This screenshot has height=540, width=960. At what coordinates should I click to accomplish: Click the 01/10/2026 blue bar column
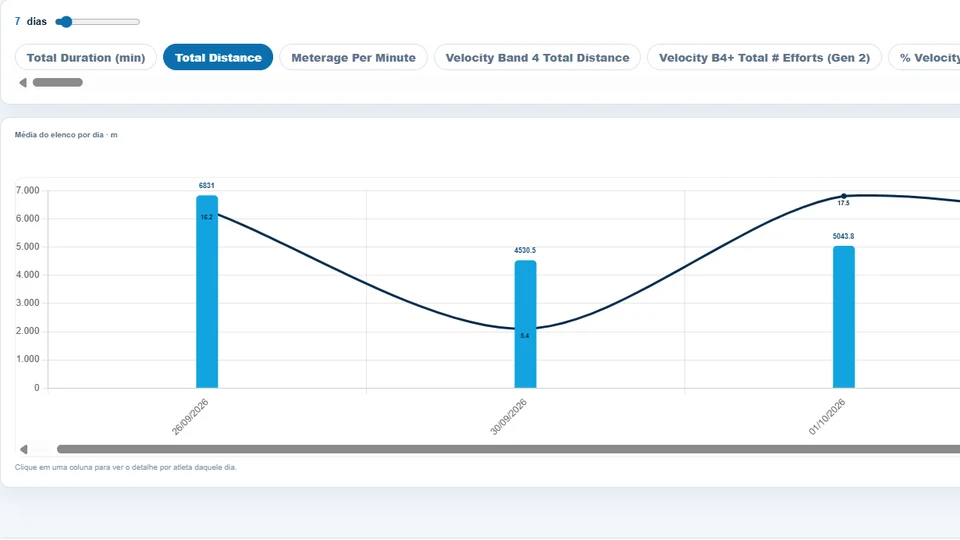pos(844,317)
